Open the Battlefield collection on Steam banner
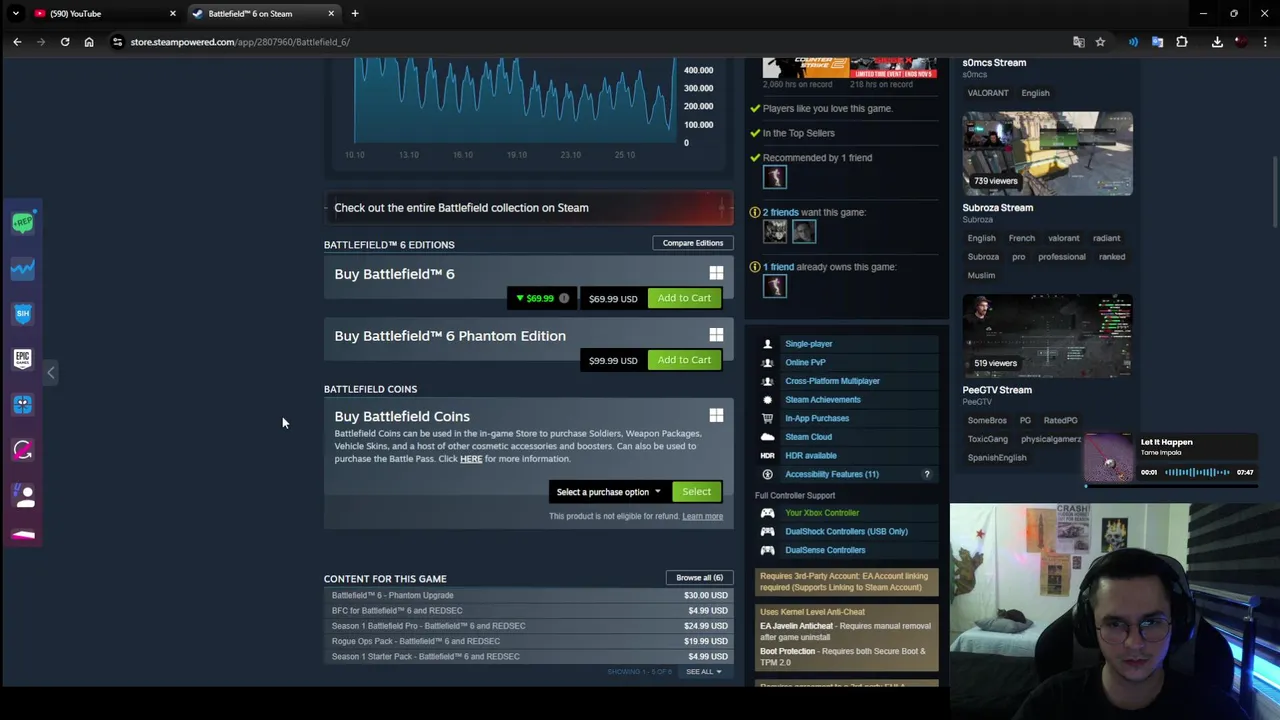 click(529, 208)
